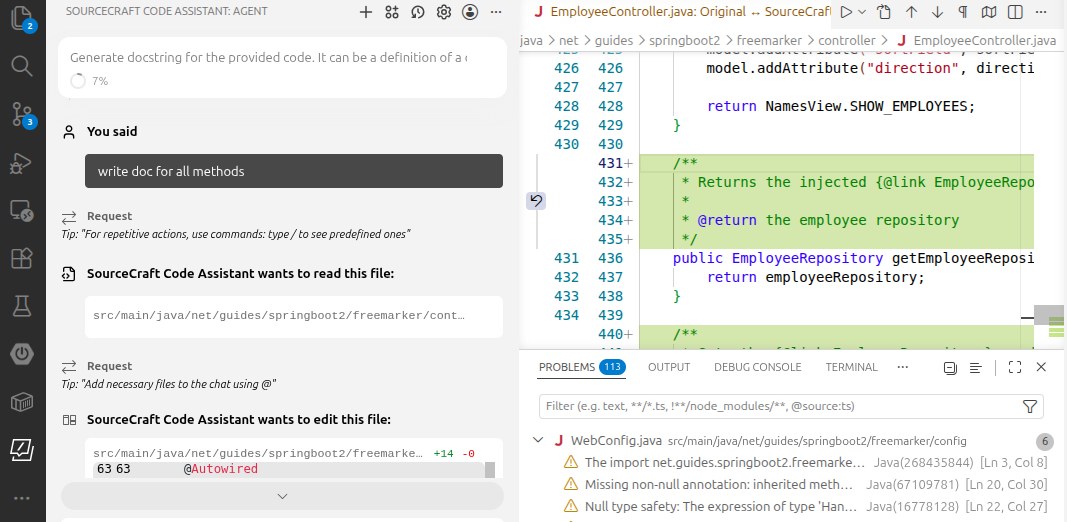Run the Java file with the play button
The width and height of the screenshot is (1067, 522).
coord(846,12)
